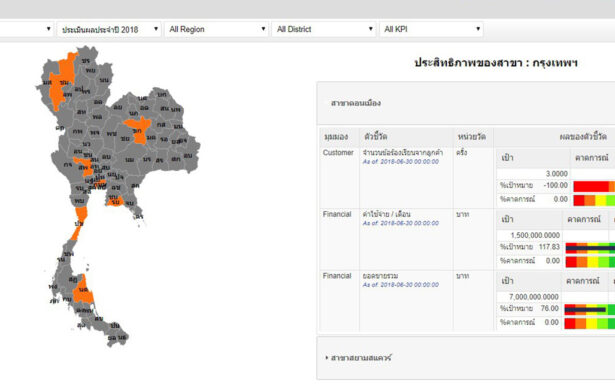Click the As of date under ยอดขายรวม
This screenshot has width=615, height=384.
click(400, 285)
